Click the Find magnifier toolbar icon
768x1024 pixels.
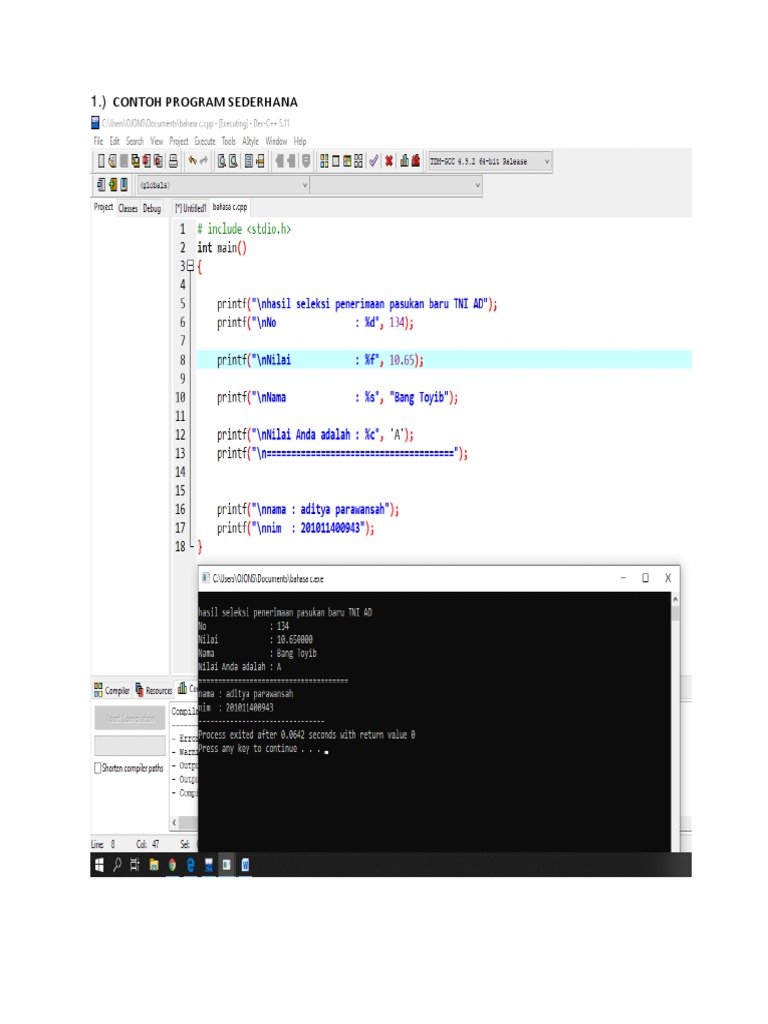coord(222,161)
